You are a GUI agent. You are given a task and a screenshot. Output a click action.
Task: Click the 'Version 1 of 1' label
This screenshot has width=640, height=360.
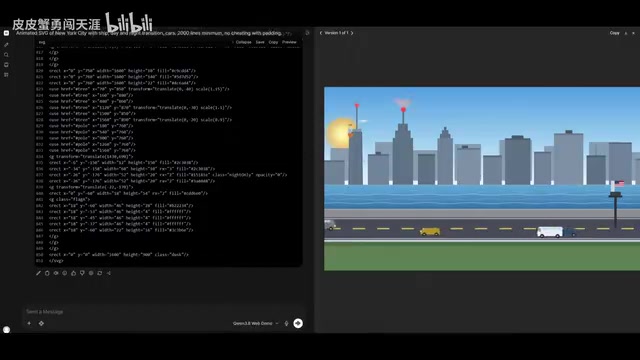tap(336, 33)
